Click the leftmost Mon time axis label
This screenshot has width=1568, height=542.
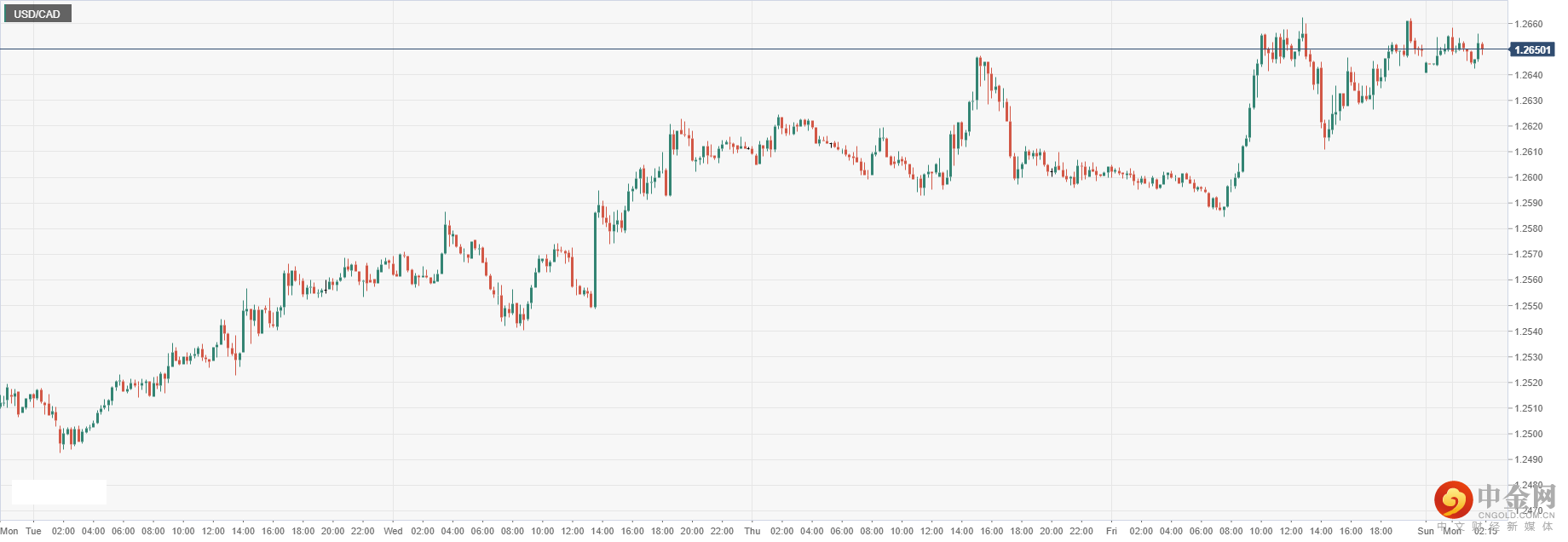(9, 531)
